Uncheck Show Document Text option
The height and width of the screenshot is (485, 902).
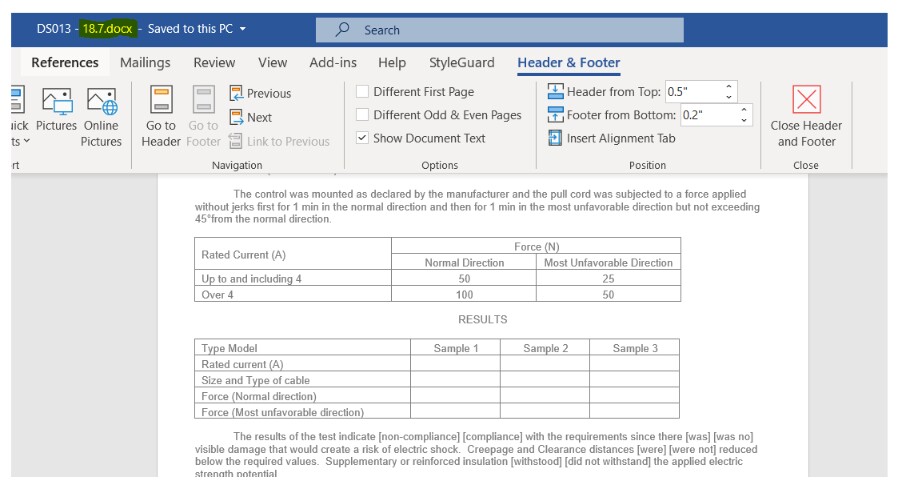pos(363,138)
